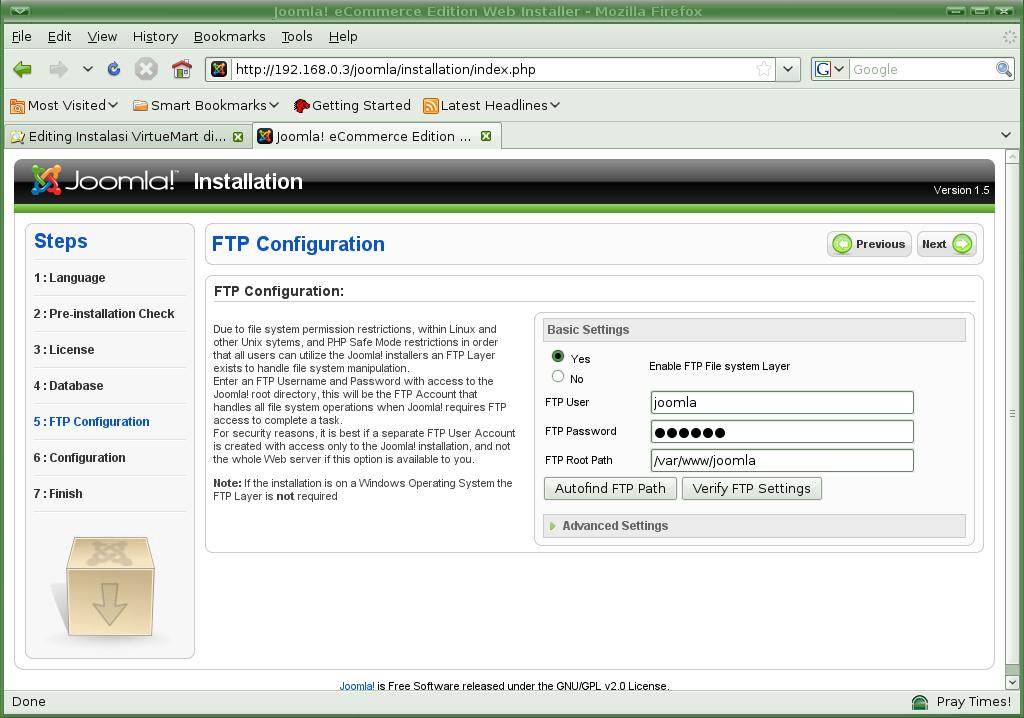Select Yes to enable FTP layer
Viewport: 1024px width, 718px height.
558,356
